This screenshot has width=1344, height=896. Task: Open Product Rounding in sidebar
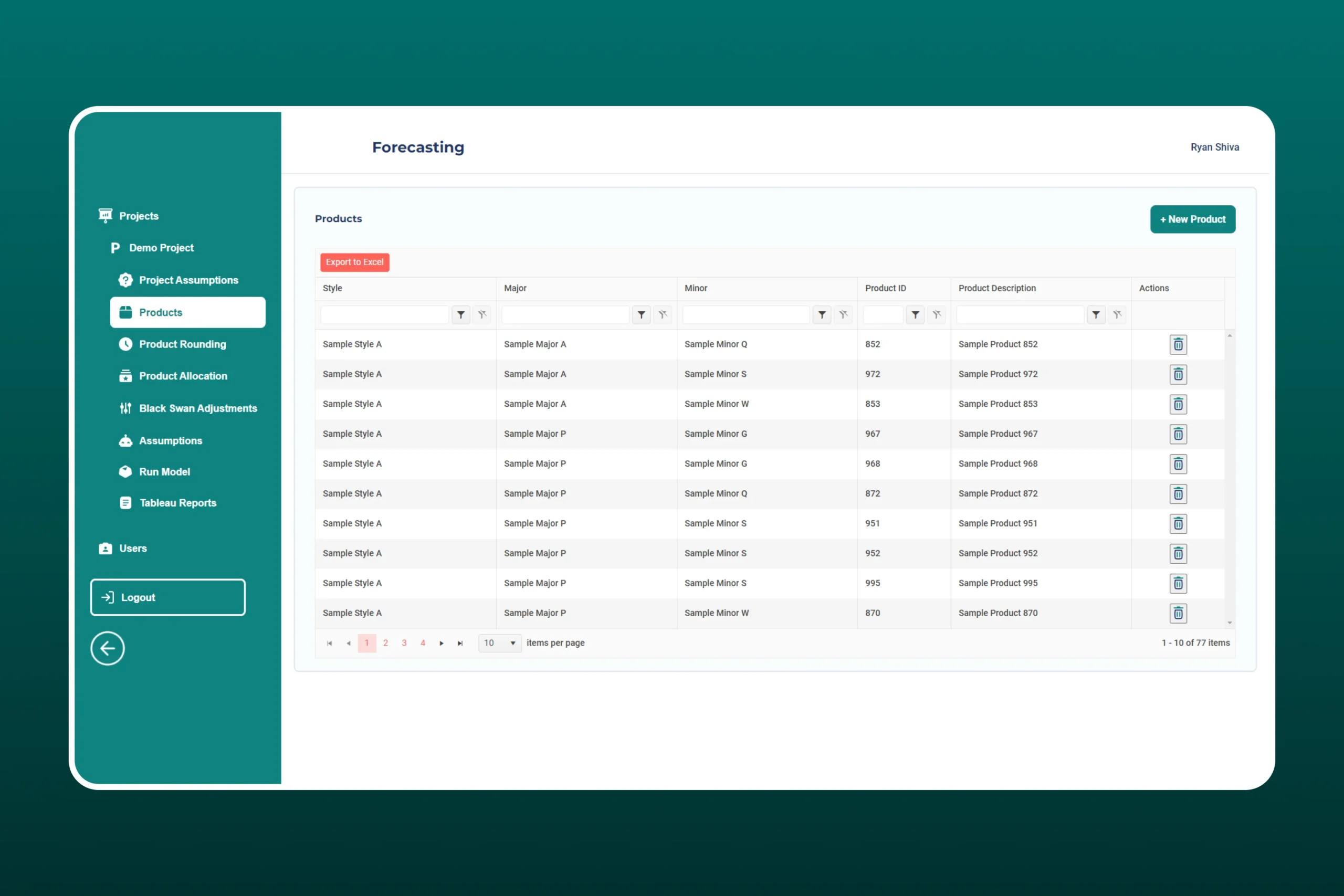click(182, 344)
